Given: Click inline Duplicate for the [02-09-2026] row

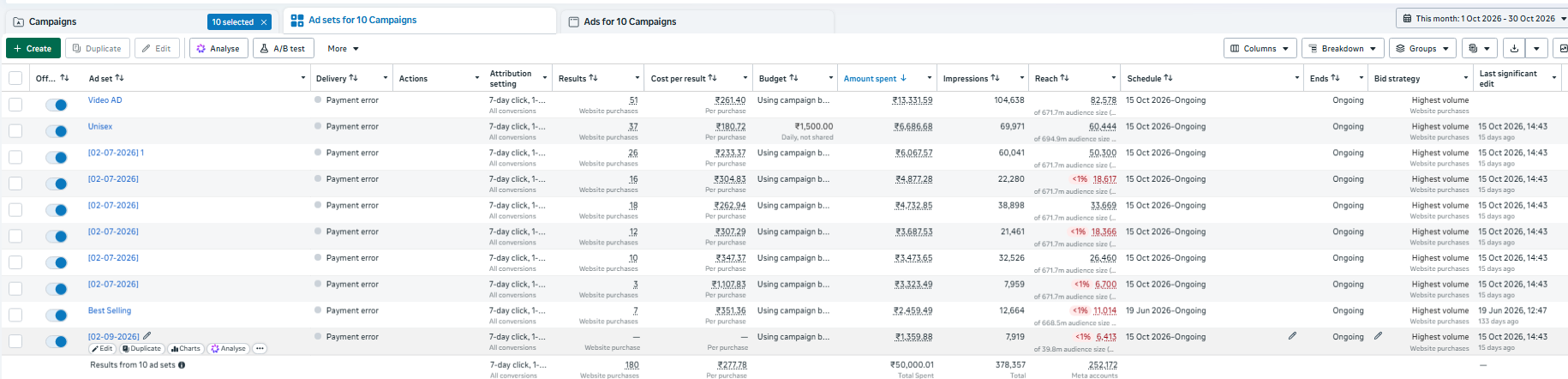Looking at the screenshot, I should coord(141,349).
